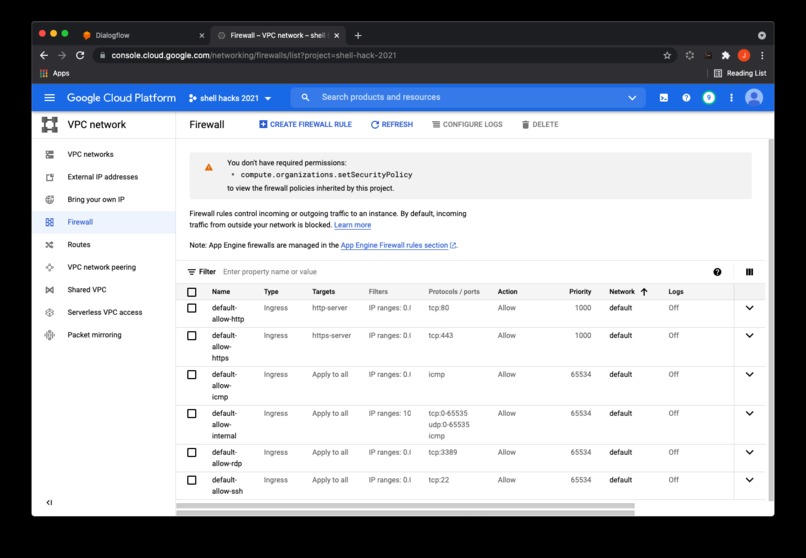Open the Chrome extensions puzzle icon
Image resolution: width=806 pixels, height=558 pixels.
[x=726, y=55]
